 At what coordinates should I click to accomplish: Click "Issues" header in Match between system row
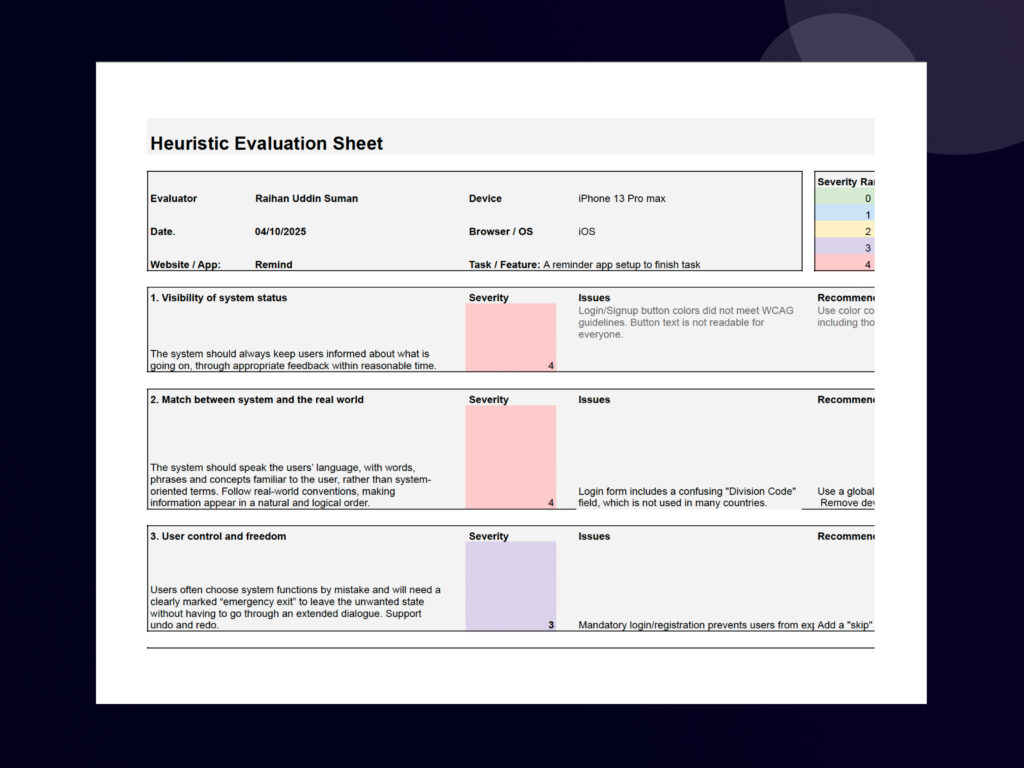click(594, 400)
